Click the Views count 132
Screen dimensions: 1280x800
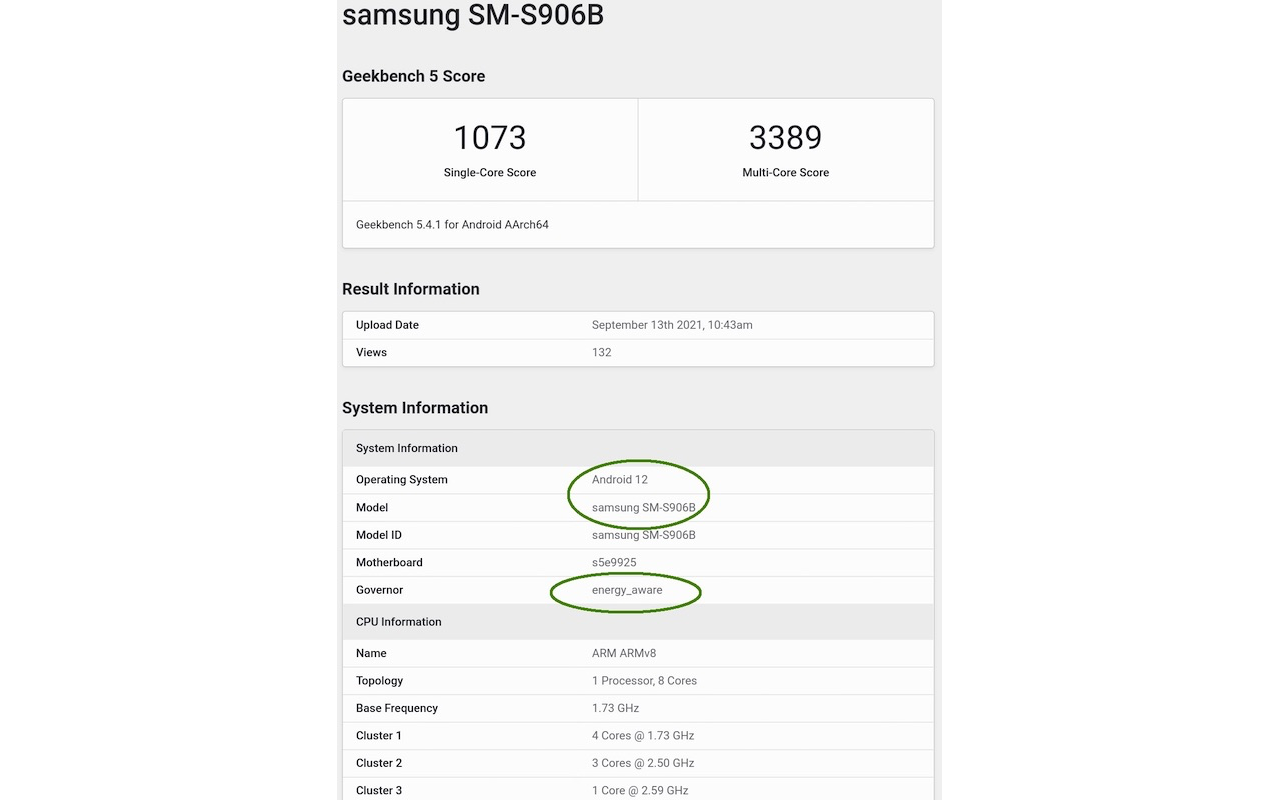pos(601,352)
